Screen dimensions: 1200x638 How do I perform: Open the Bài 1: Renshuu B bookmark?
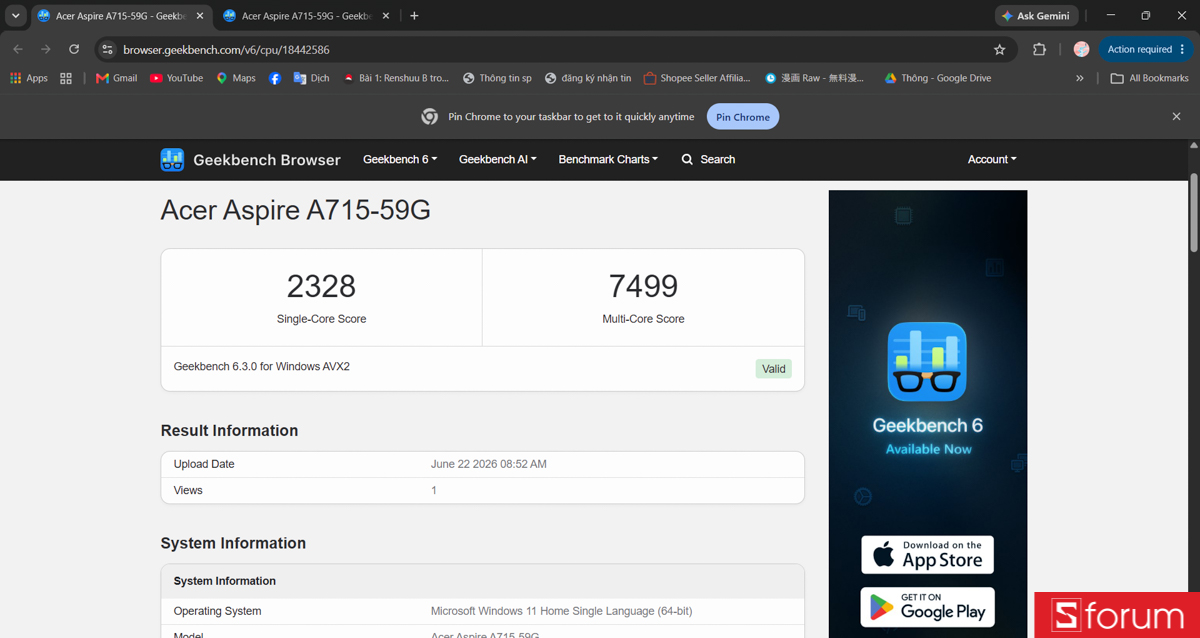pos(395,78)
